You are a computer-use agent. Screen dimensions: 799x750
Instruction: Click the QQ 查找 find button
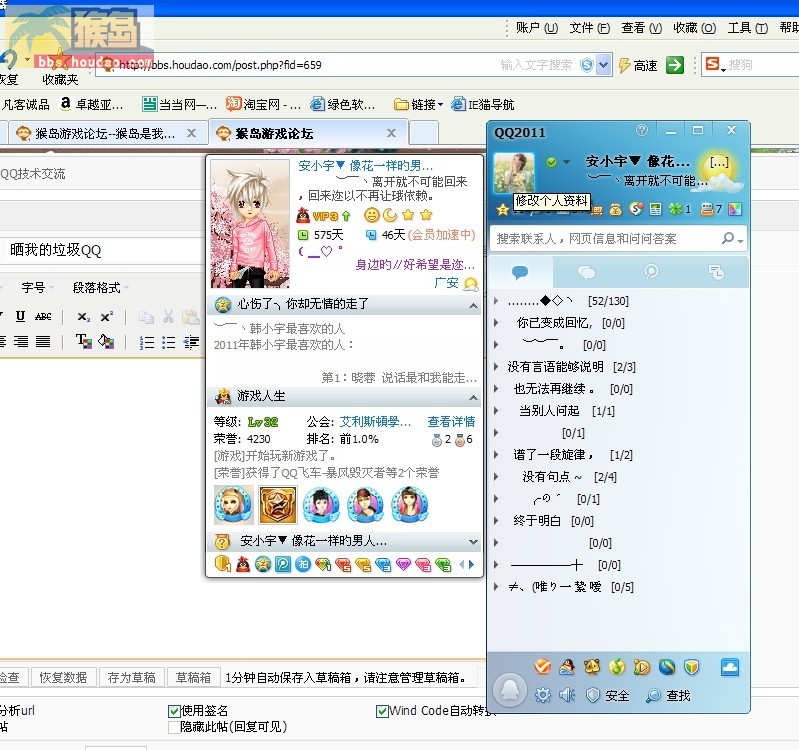point(668,695)
